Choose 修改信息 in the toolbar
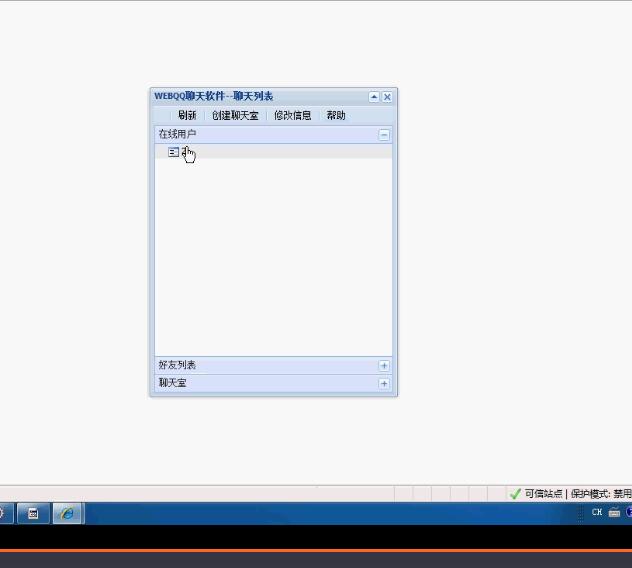632x568 pixels. [x=293, y=115]
